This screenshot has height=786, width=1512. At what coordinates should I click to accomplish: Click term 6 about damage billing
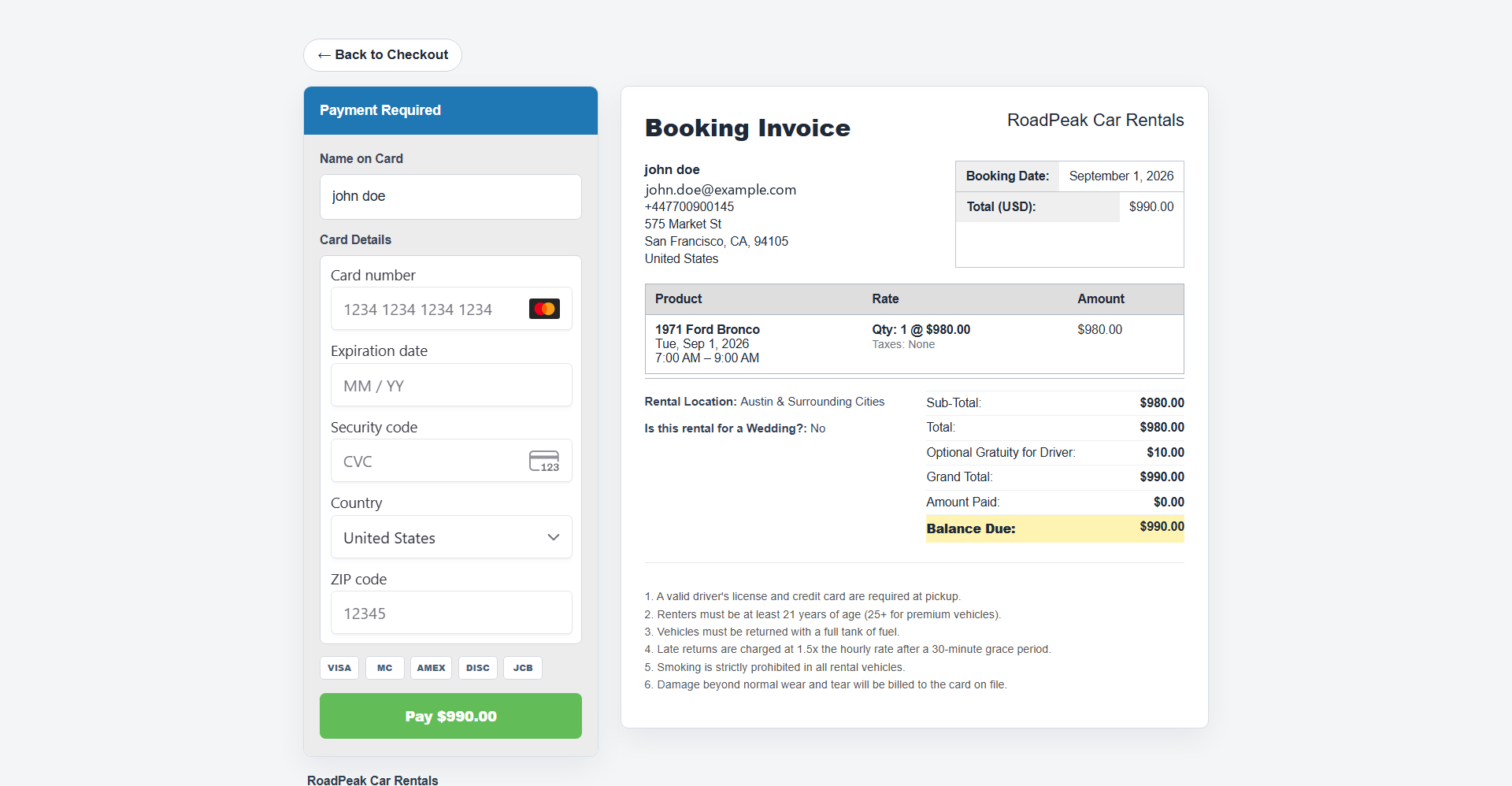coord(825,685)
